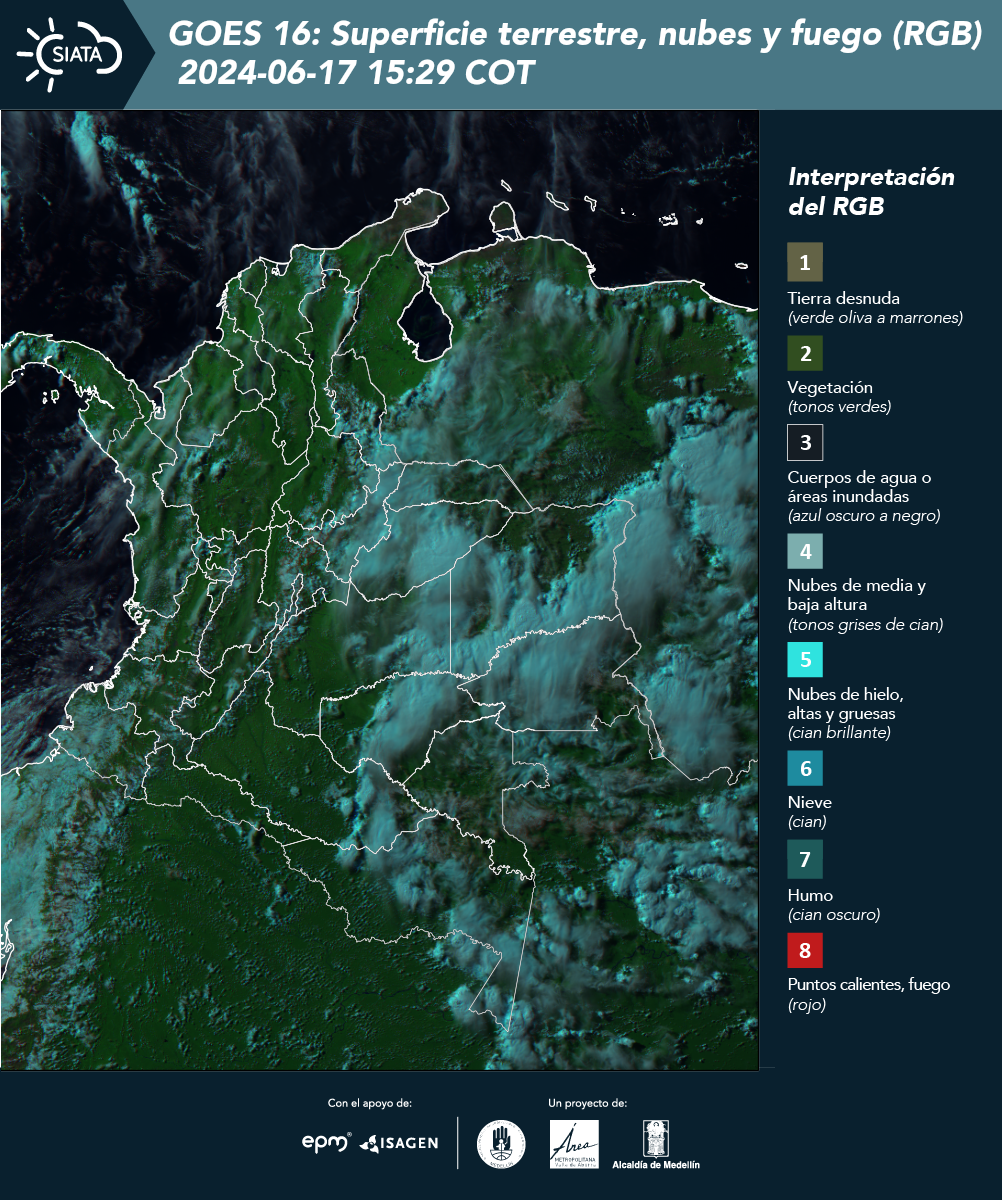
Task: Click the ISAGEN logo
Action: coord(399,1143)
